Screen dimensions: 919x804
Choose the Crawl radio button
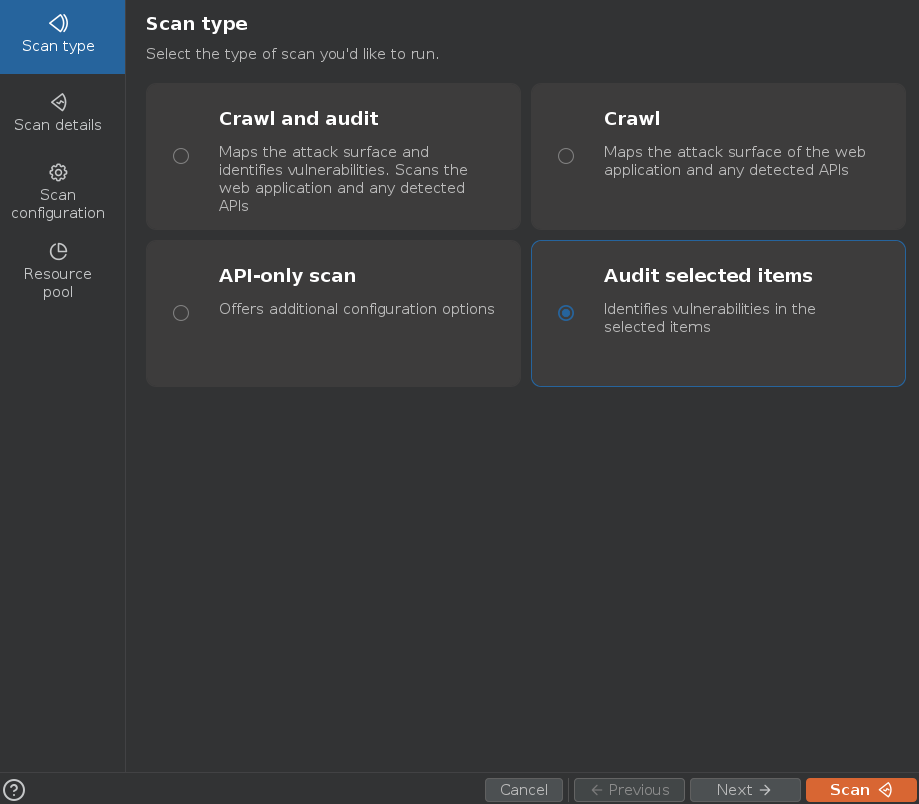pyautogui.click(x=566, y=156)
